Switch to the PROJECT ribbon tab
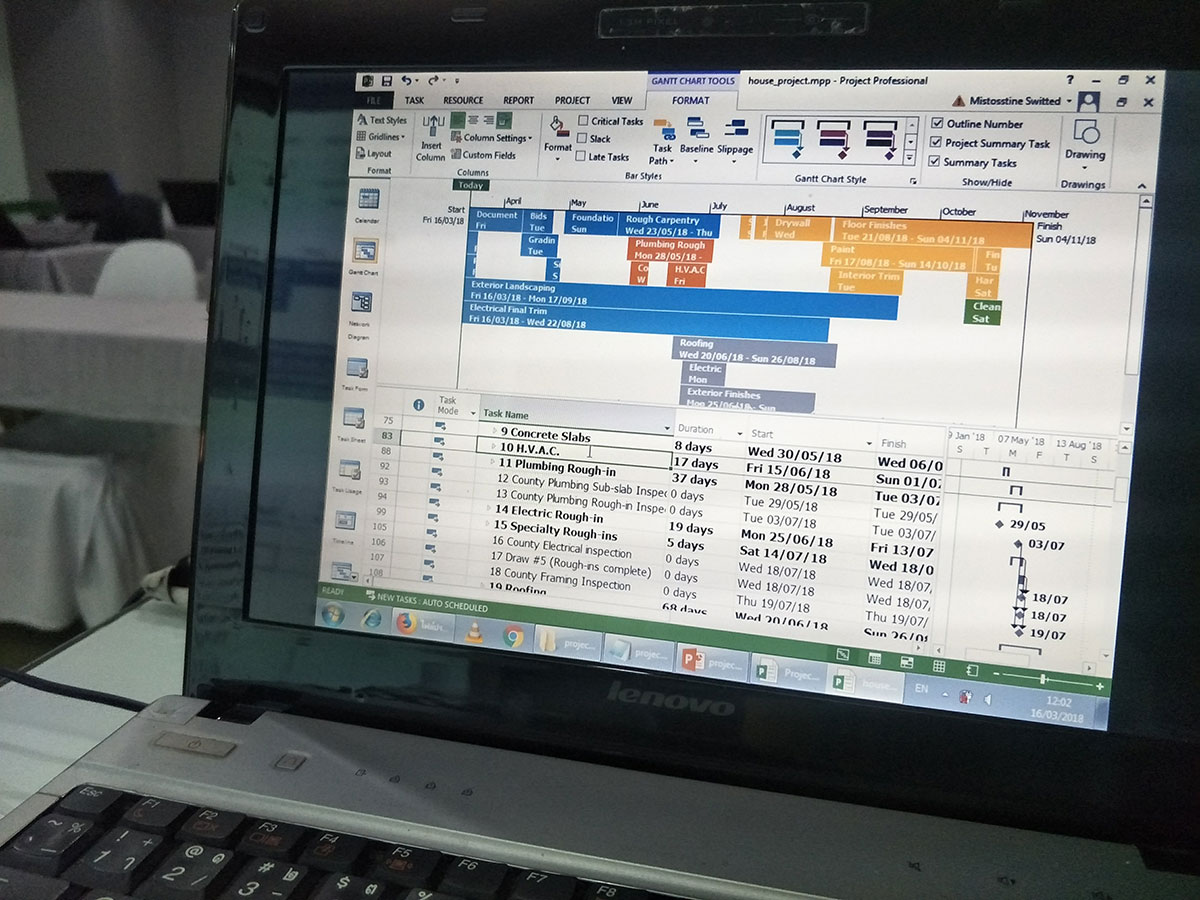Screen dimensions: 1200x900 [572, 100]
